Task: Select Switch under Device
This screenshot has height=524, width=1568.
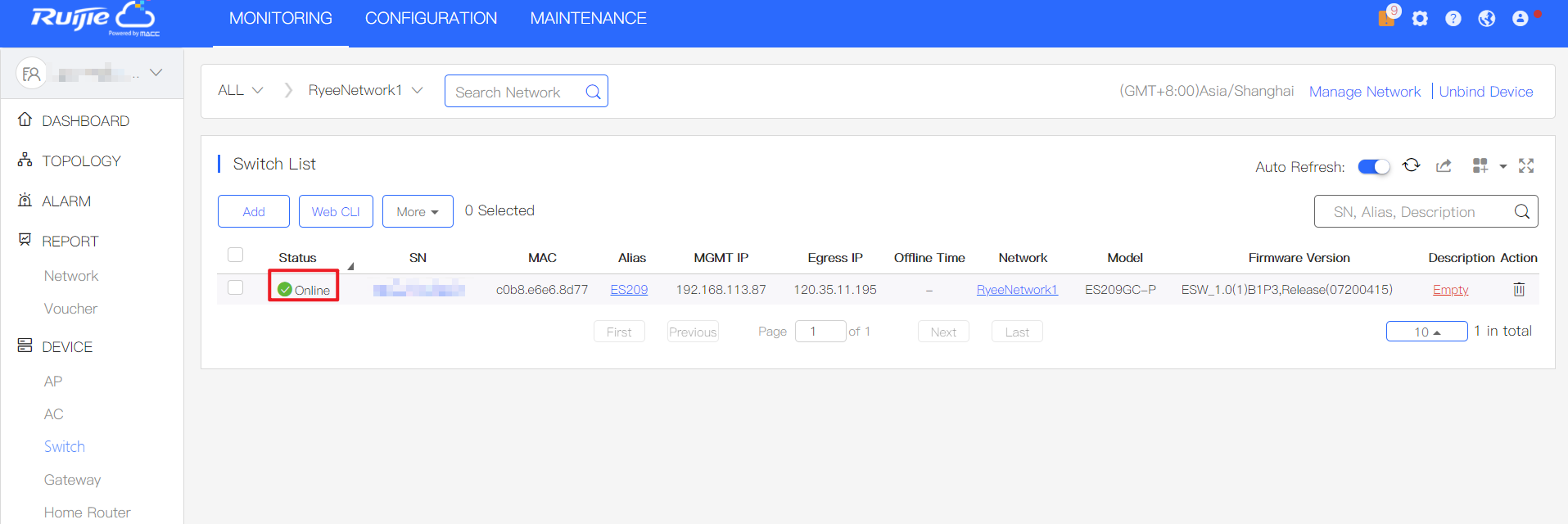Action: tap(65, 446)
